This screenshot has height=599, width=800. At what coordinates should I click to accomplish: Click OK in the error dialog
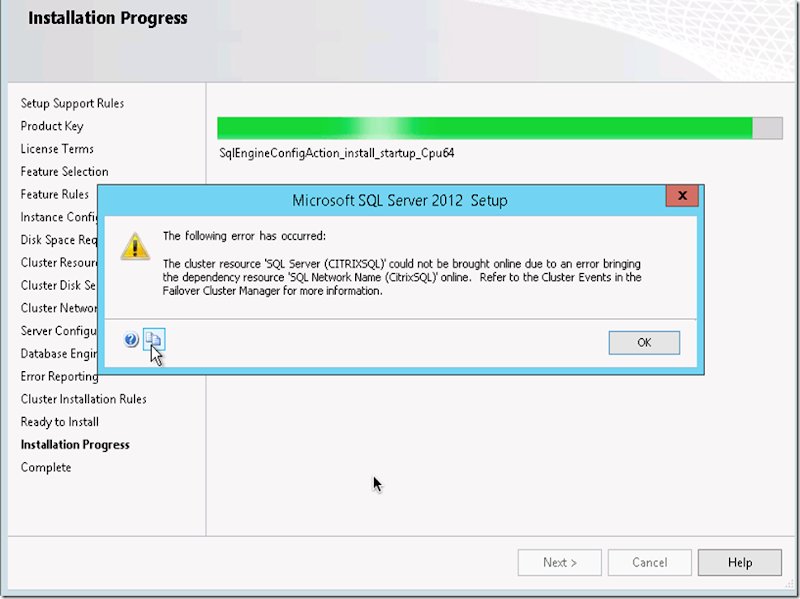(x=644, y=342)
